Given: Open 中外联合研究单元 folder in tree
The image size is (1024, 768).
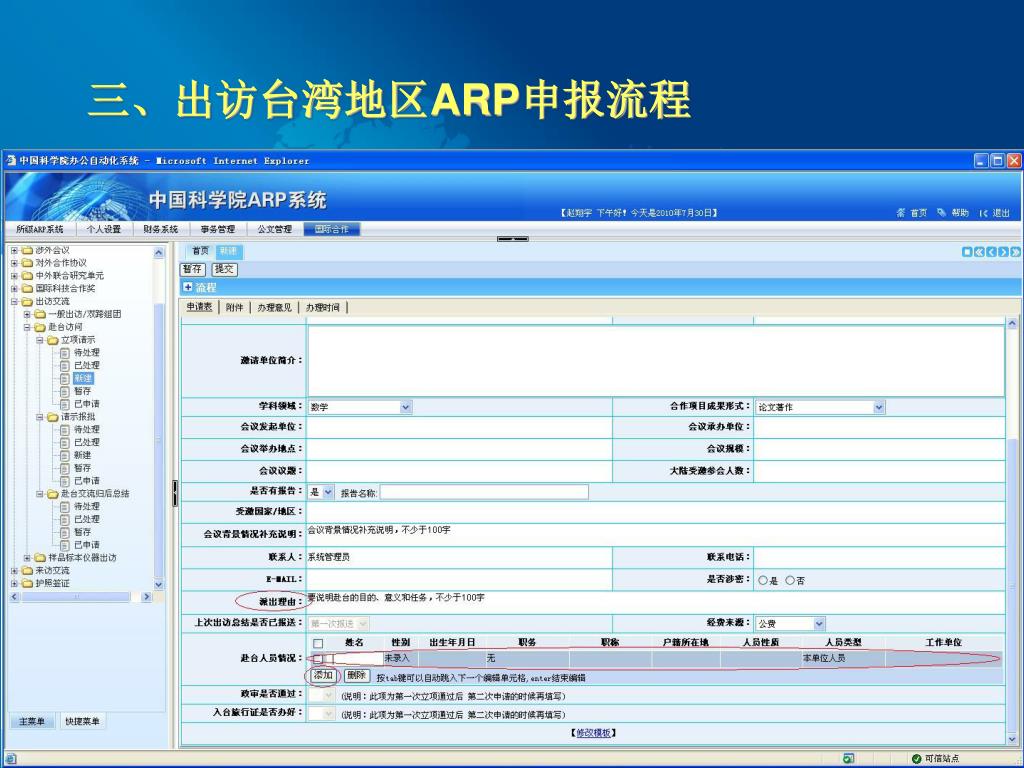Looking at the screenshot, I should tap(69, 276).
